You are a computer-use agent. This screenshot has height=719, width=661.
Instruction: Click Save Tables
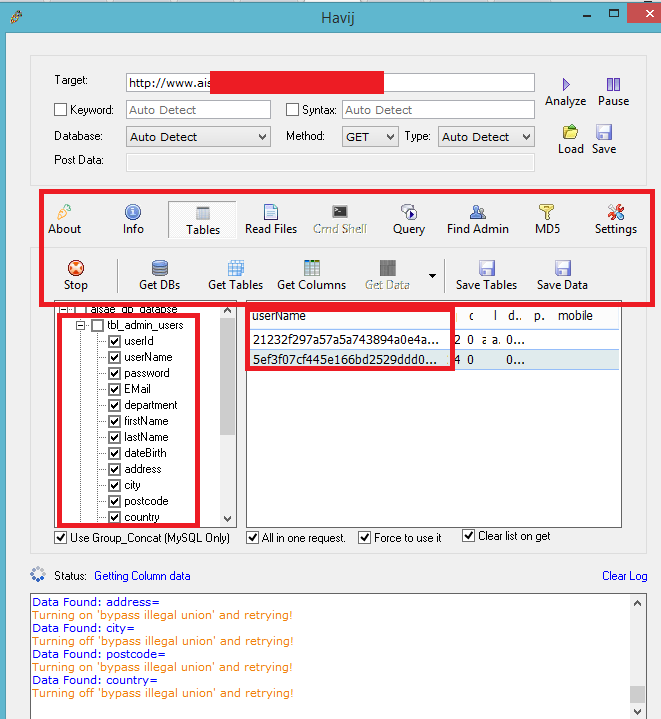pos(486,276)
